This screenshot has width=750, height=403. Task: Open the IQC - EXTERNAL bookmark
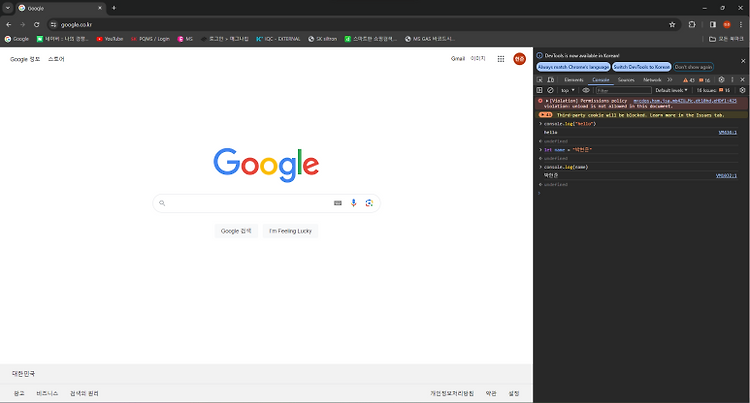[278, 39]
